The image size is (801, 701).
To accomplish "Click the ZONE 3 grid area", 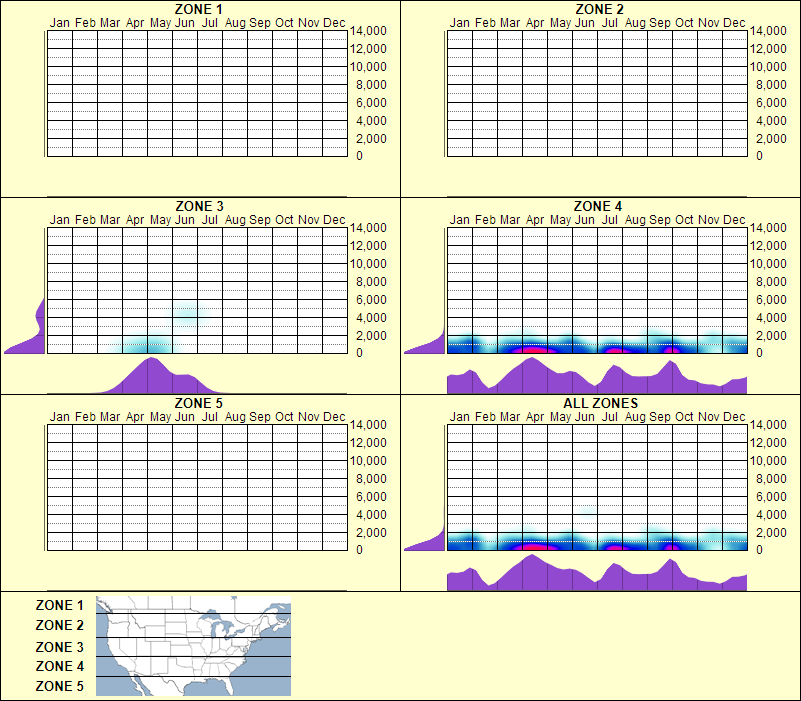I will [195, 290].
